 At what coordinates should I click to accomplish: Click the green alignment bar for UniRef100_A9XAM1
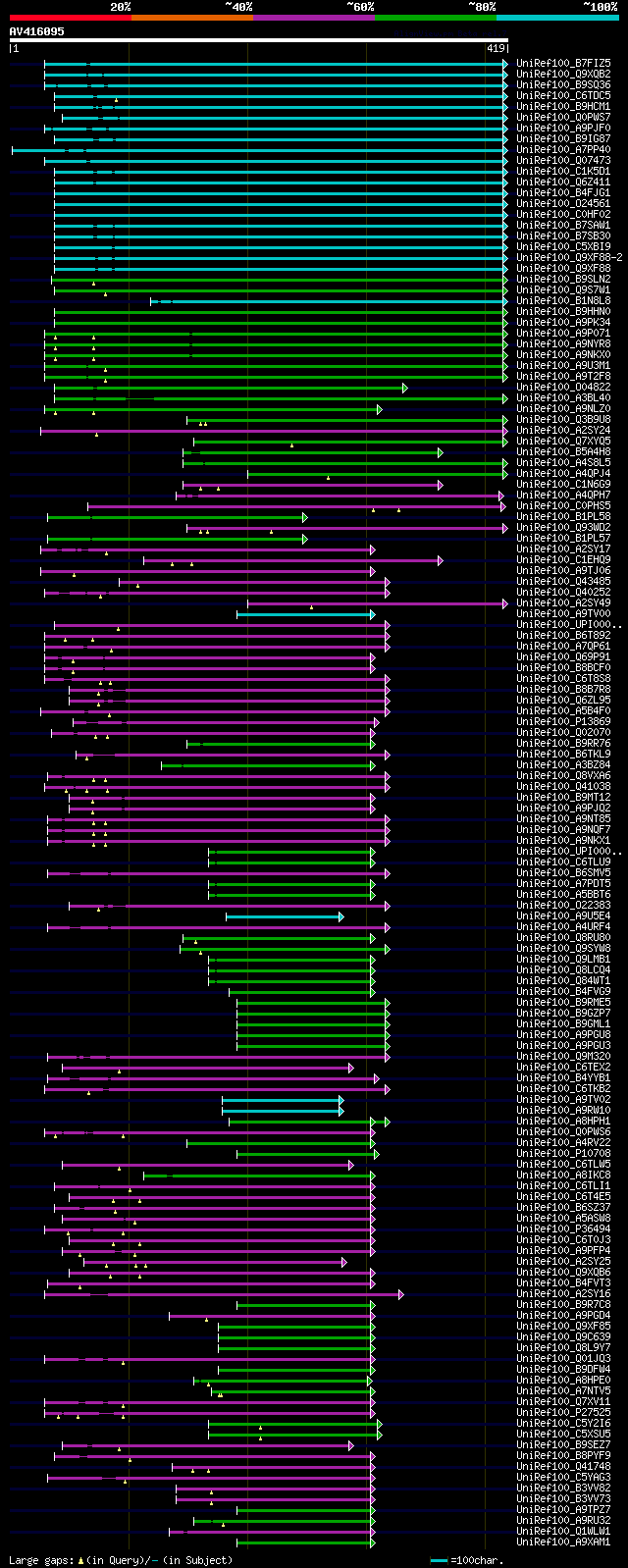tap(305, 1542)
